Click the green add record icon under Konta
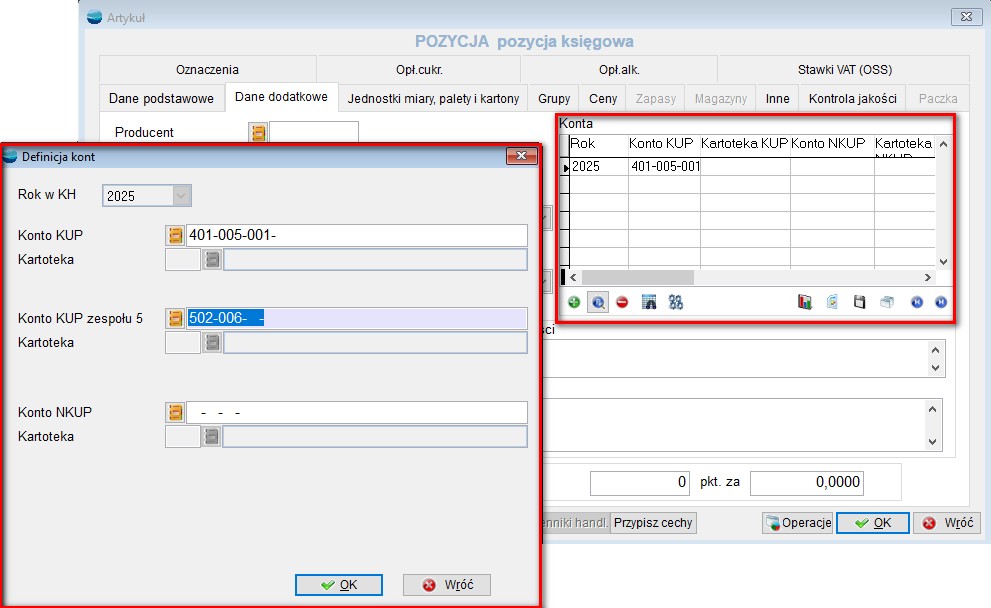 coord(574,302)
